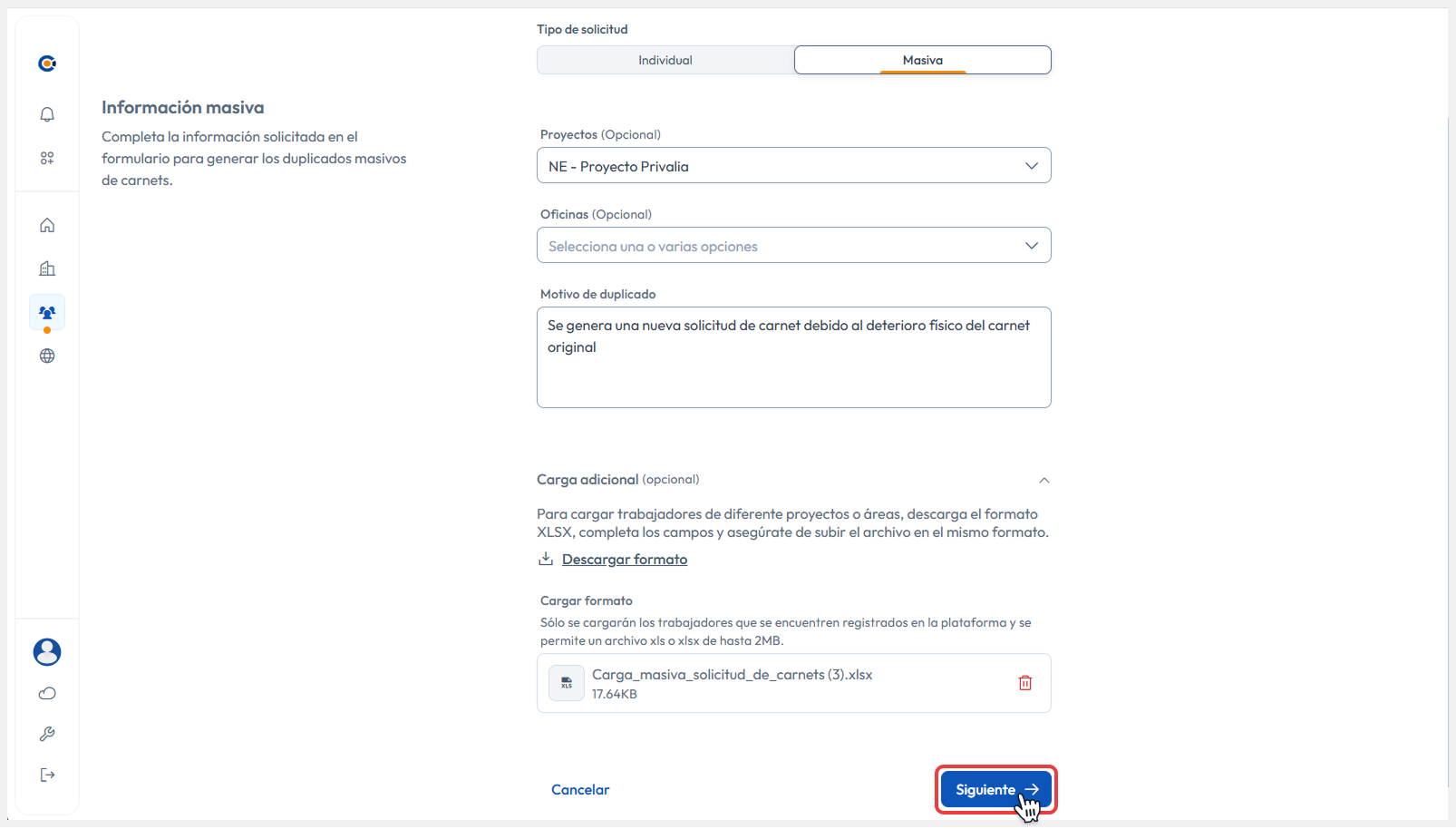Click the user profile avatar icon
Screen dimensions: 1456x829
click(x=46, y=652)
